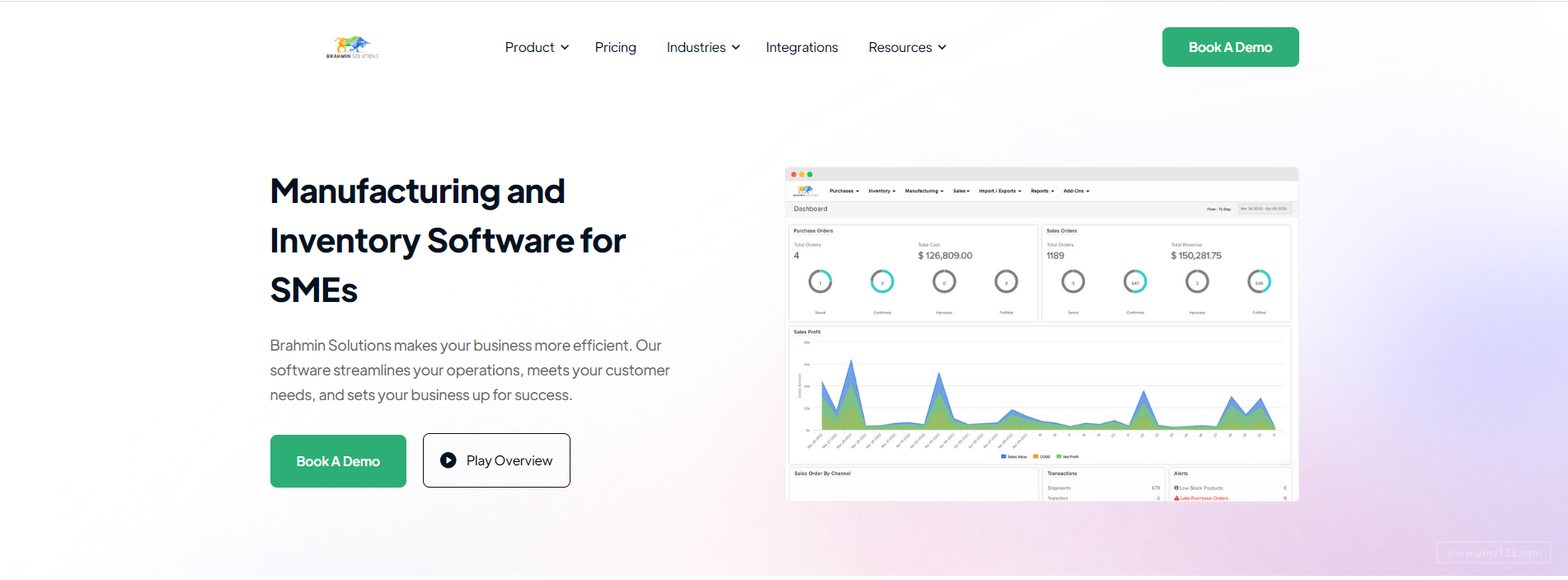Click the blue Sales Value legend swatch

coord(1003,456)
